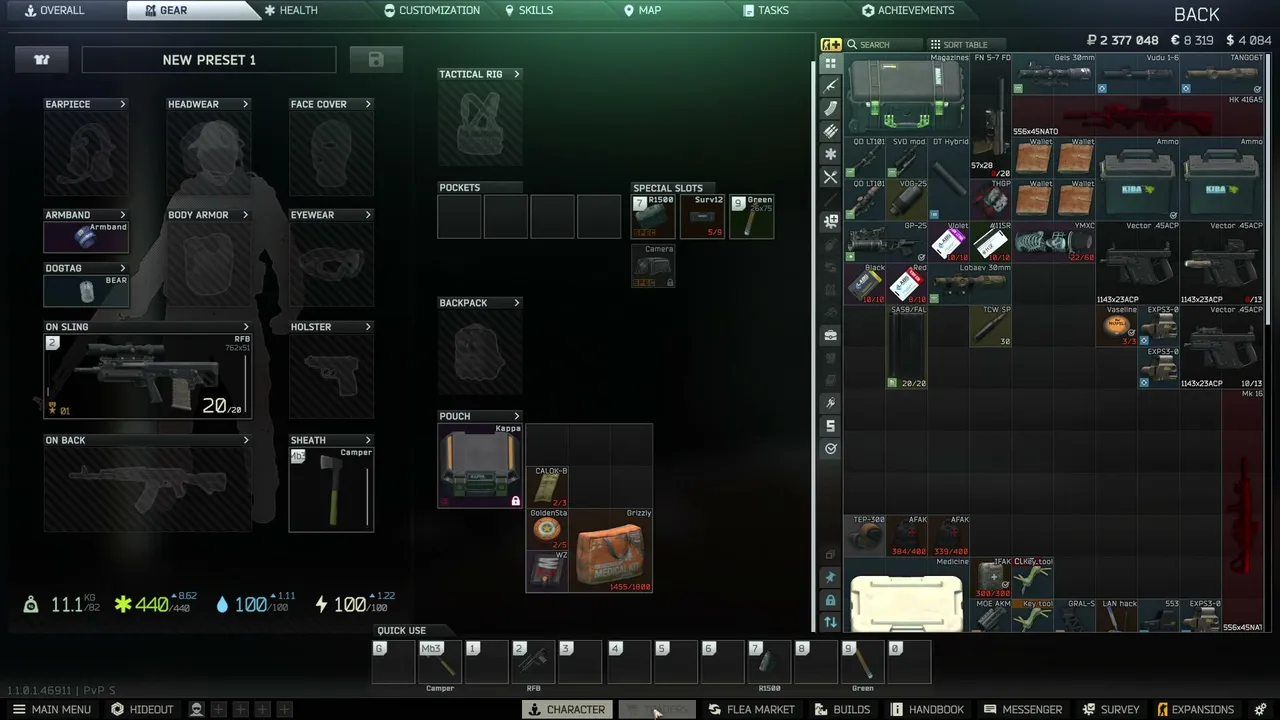
Task: Open the stash purchase plus icon
Action: 831,44
